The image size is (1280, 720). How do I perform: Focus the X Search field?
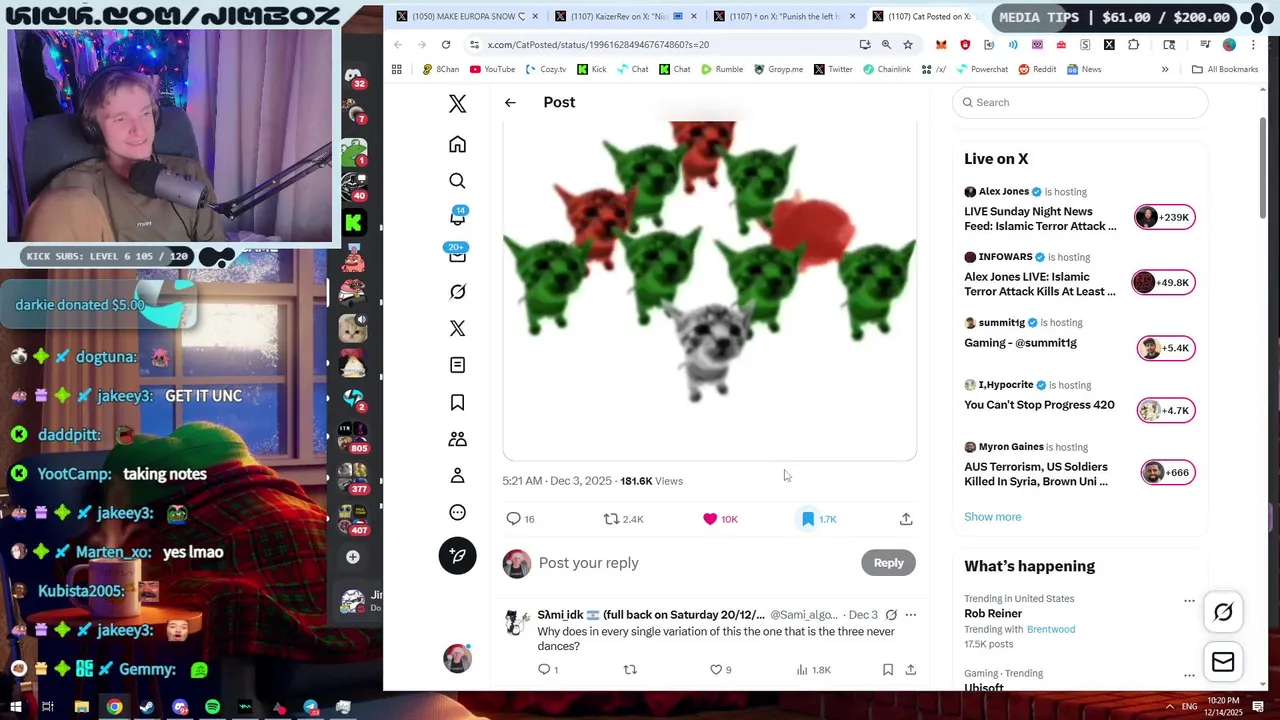pyautogui.click(x=1080, y=102)
